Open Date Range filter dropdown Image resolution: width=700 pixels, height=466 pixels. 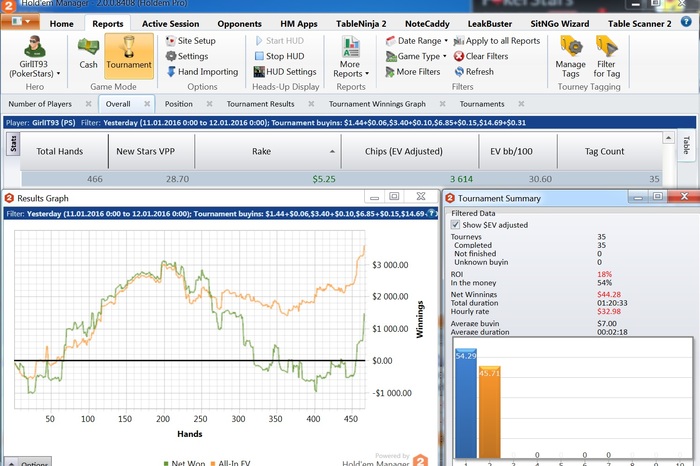[x=417, y=41]
